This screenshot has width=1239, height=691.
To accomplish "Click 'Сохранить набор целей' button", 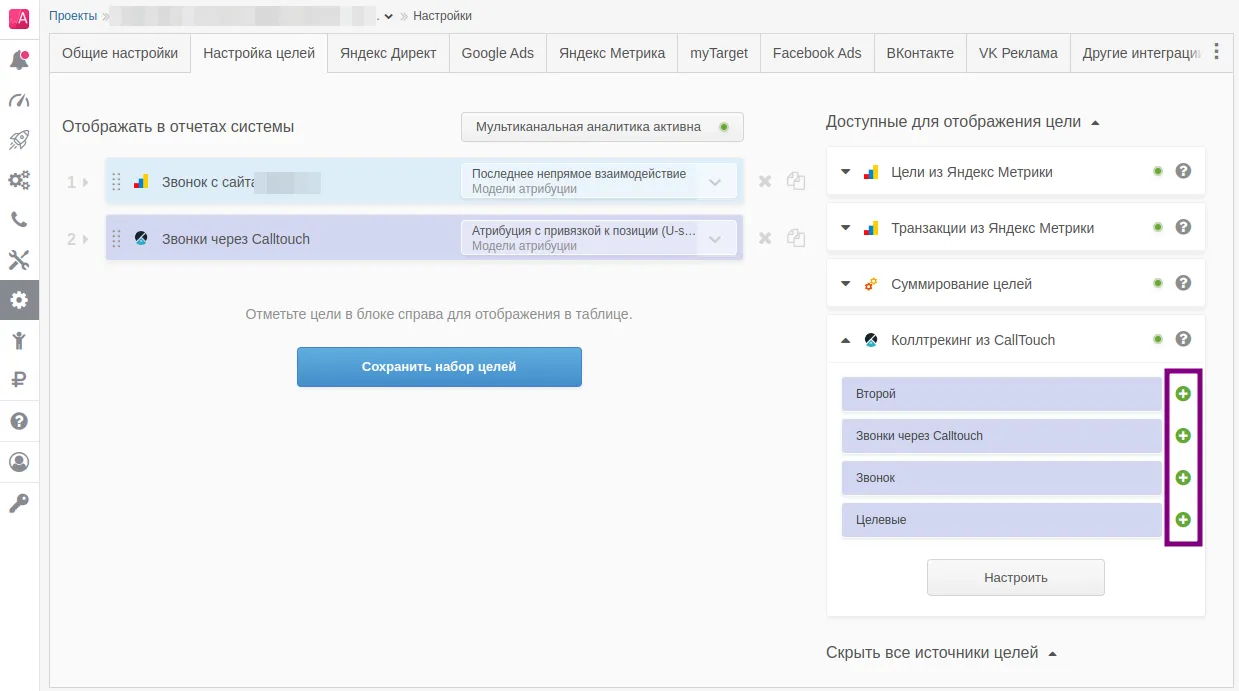I will point(439,367).
